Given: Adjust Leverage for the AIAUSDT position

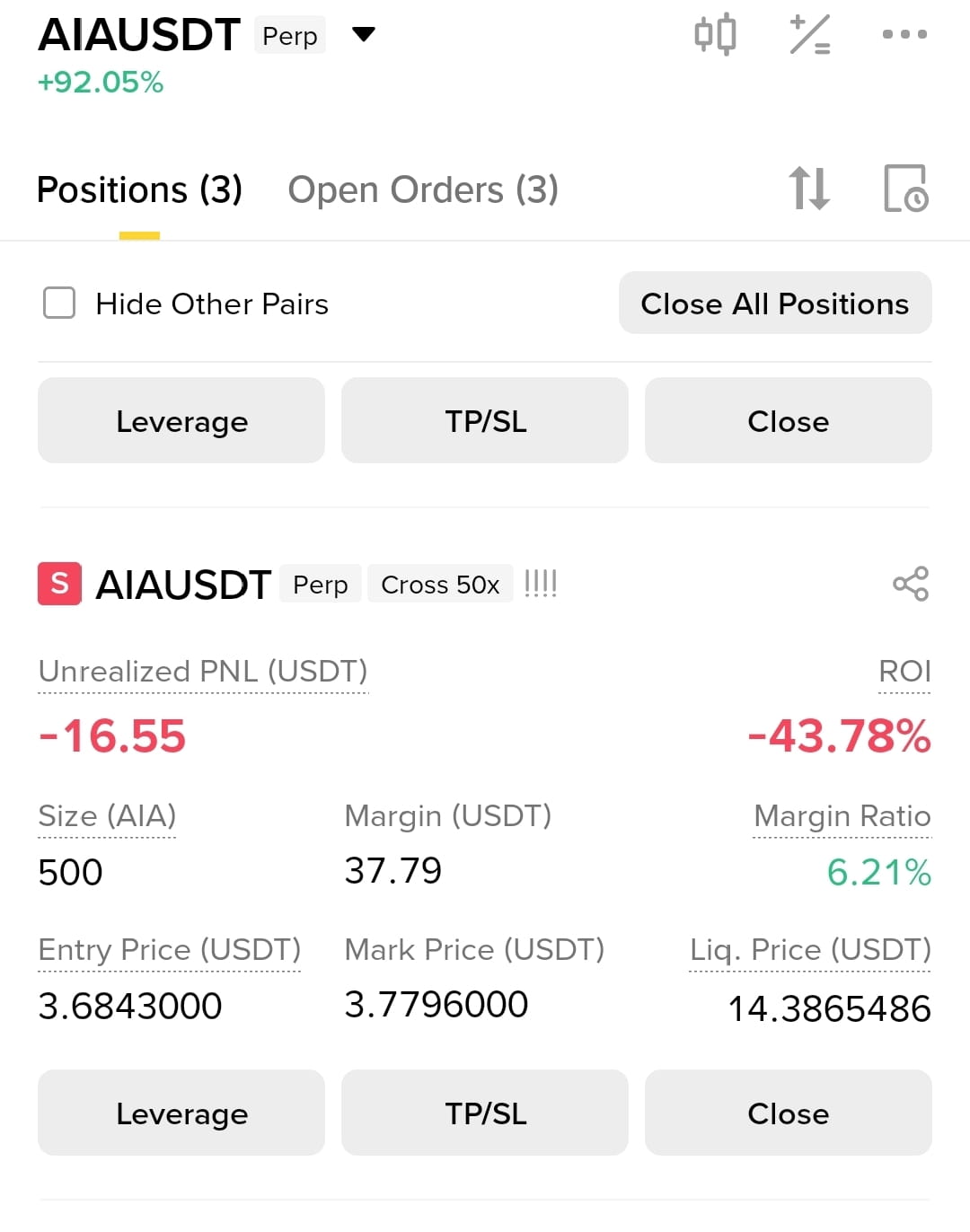Looking at the screenshot, I should (x=181, y=1113).
